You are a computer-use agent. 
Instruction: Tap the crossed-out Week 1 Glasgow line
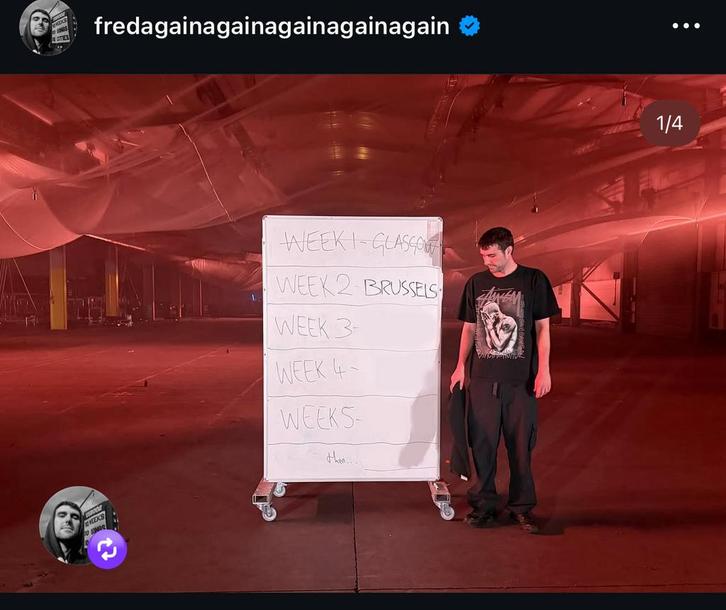[359, 242]
